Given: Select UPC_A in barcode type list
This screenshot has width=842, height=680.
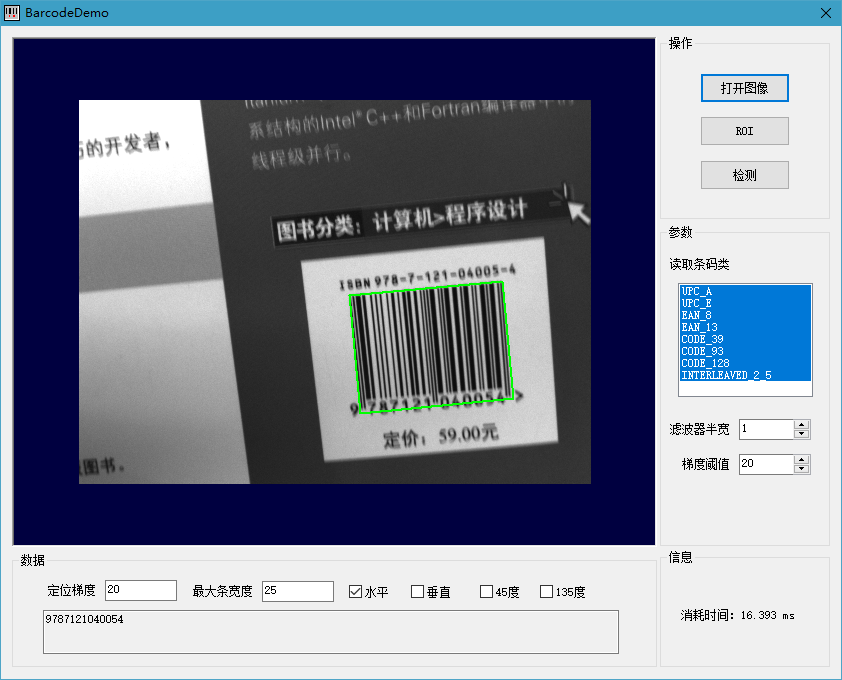Looking at the screenshot, I should coord(745,291).
